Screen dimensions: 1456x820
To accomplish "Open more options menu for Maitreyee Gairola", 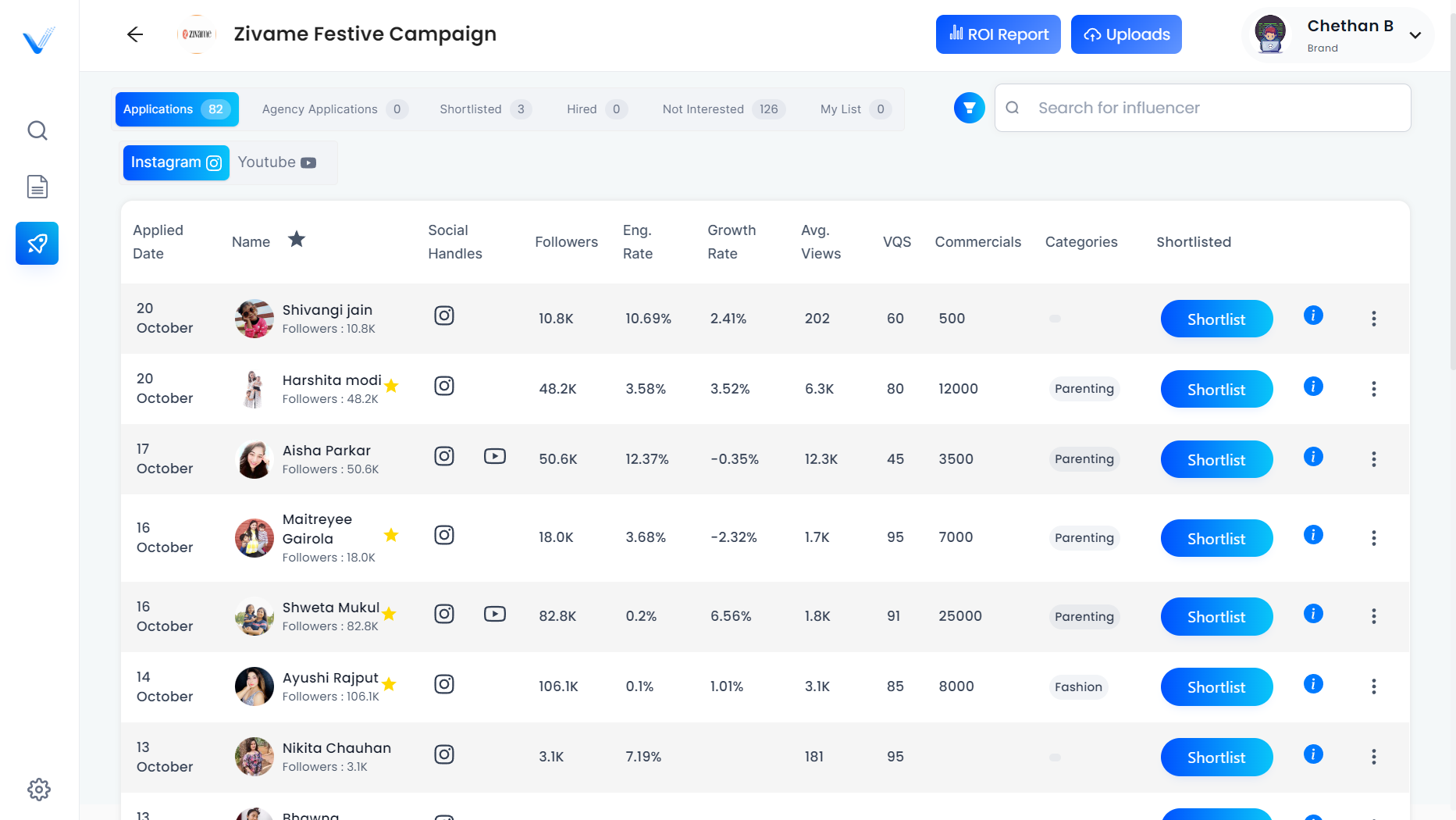I will pyautogui.click(x=1374, y=538).
